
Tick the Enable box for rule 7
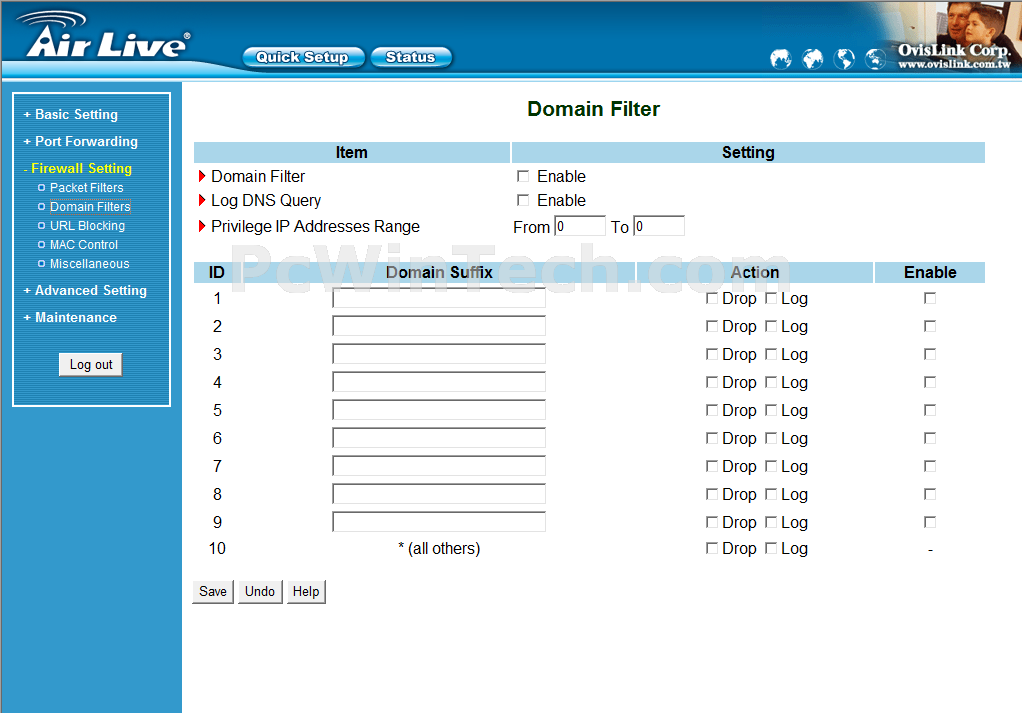click(x=930, y=466)
